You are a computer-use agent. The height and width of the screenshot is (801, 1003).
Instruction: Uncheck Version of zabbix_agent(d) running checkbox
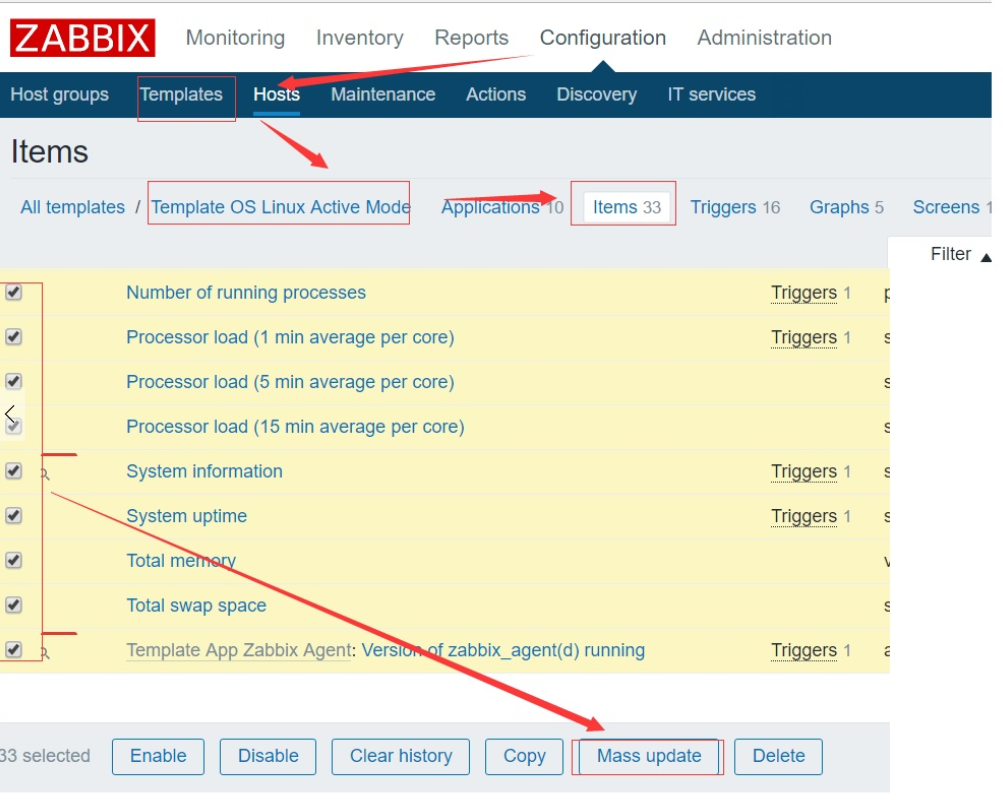tap(13, 651)
